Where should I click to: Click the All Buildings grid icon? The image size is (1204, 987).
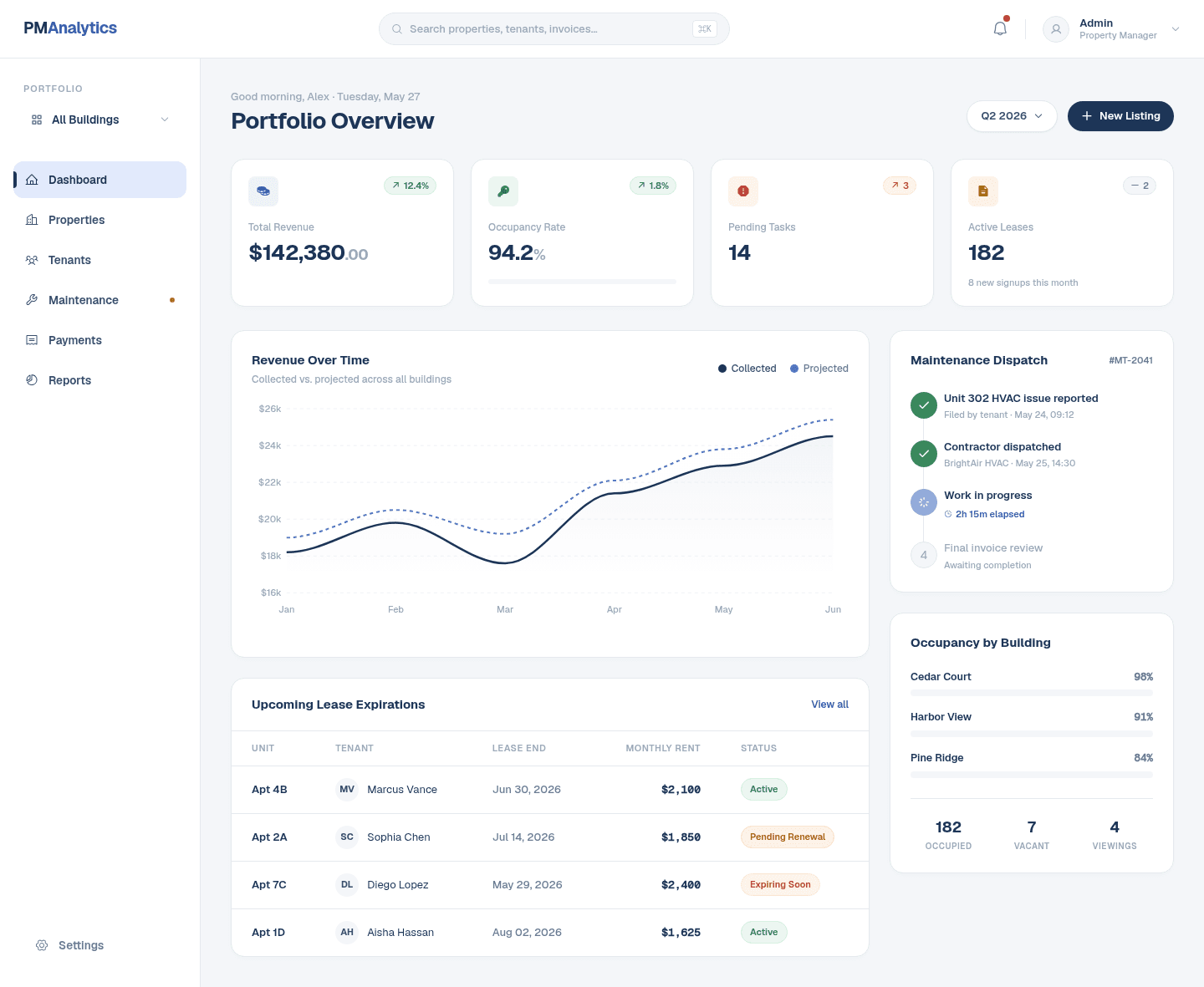pos(37,120)
